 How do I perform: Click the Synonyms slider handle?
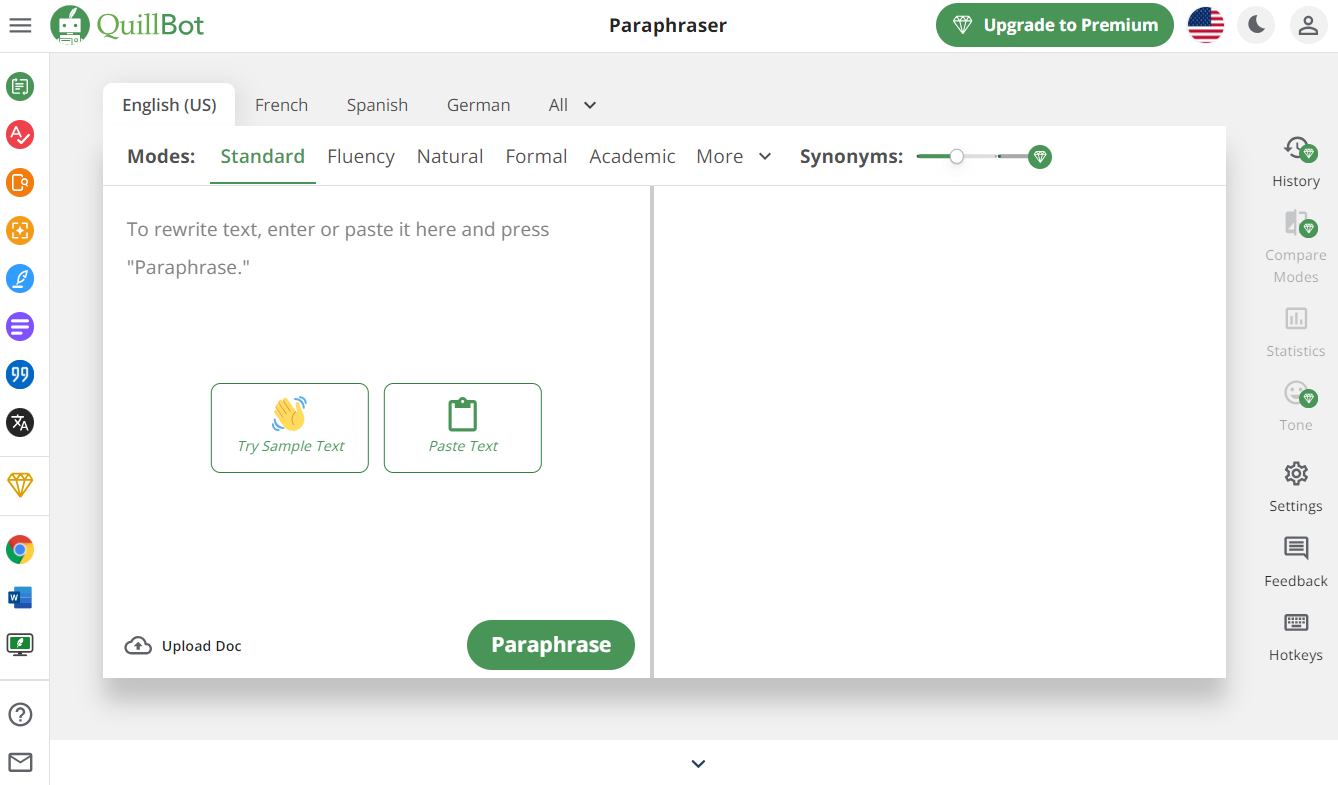(957, 156)
